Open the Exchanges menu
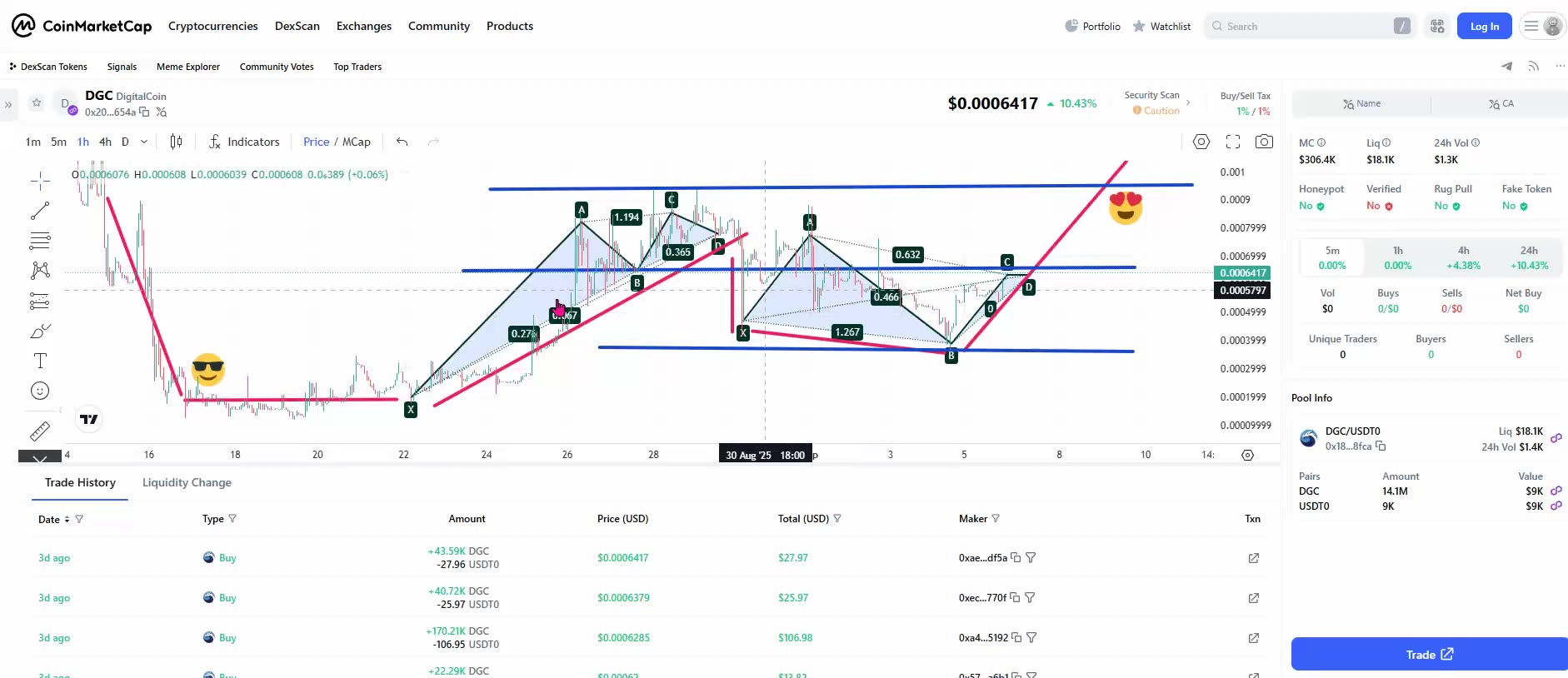This screenshot has width=1568, height=678. click(364, 26)
